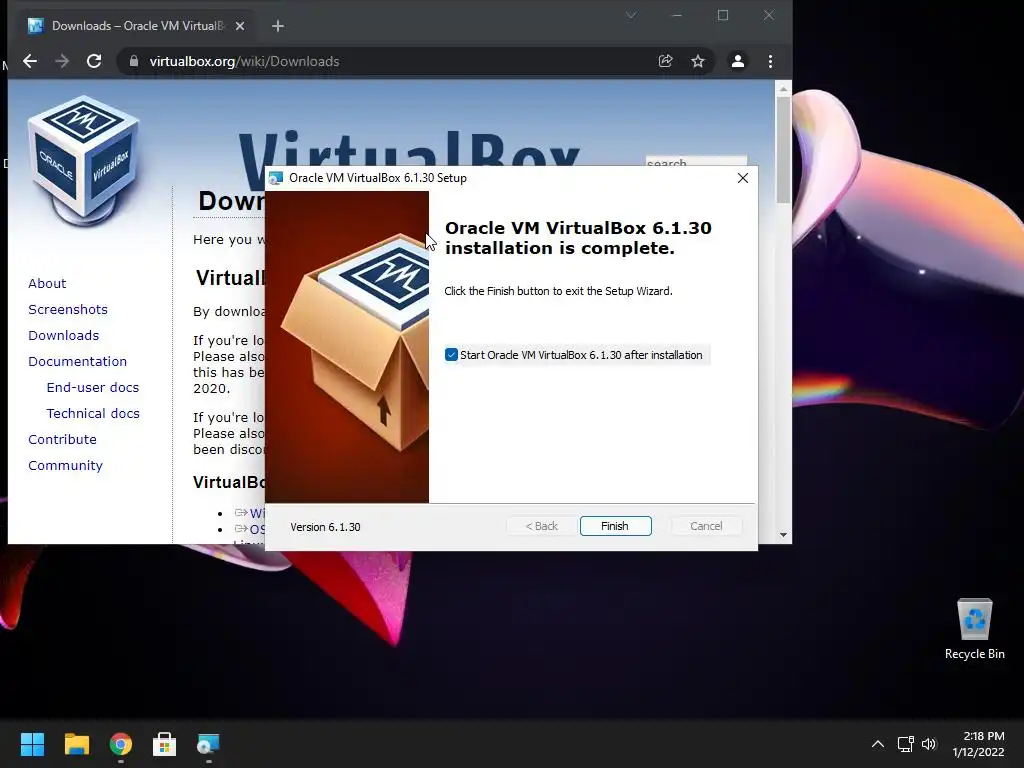Select the Downloads – Oracle VM VirtualBox tab

(x=136, y=26)
